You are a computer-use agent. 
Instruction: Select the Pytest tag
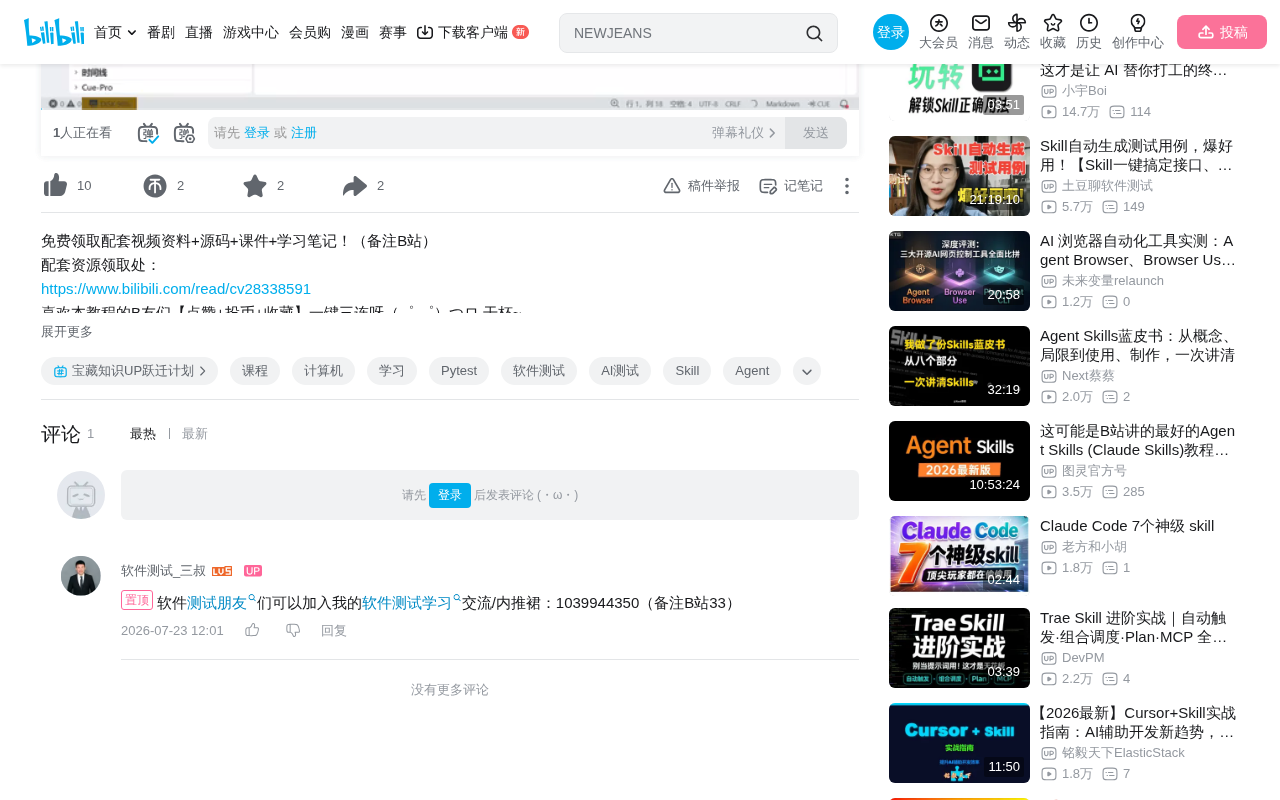(x=459, y=371)
